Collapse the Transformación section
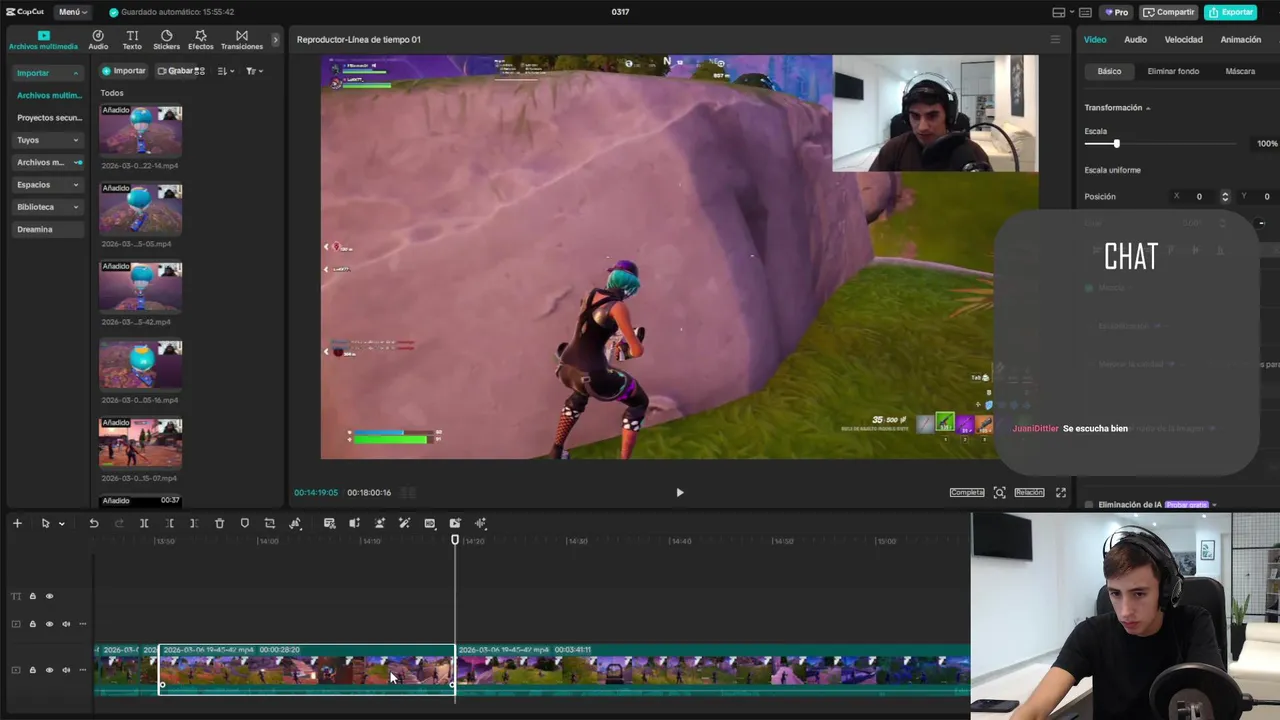Viewport: 1280px width, 720px height. pyautogui.click(x=1148, y=108)
